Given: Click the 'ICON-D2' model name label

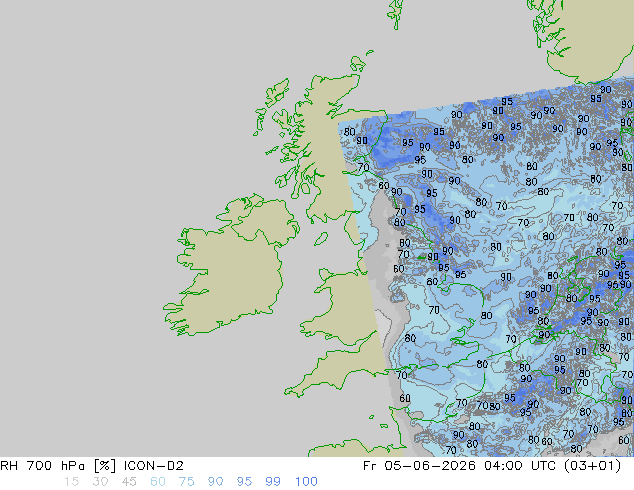Looking at the screenshot, I should point(154,466).
